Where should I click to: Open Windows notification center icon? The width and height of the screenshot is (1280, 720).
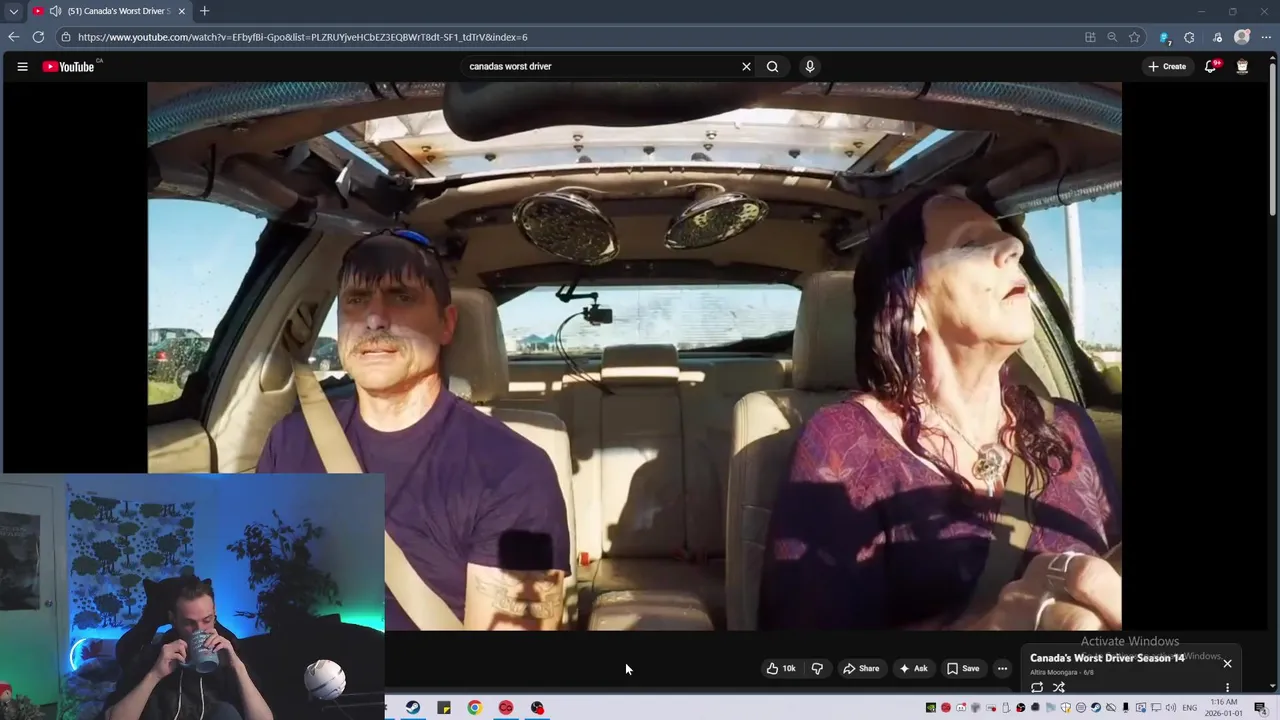pos(1260,708)
